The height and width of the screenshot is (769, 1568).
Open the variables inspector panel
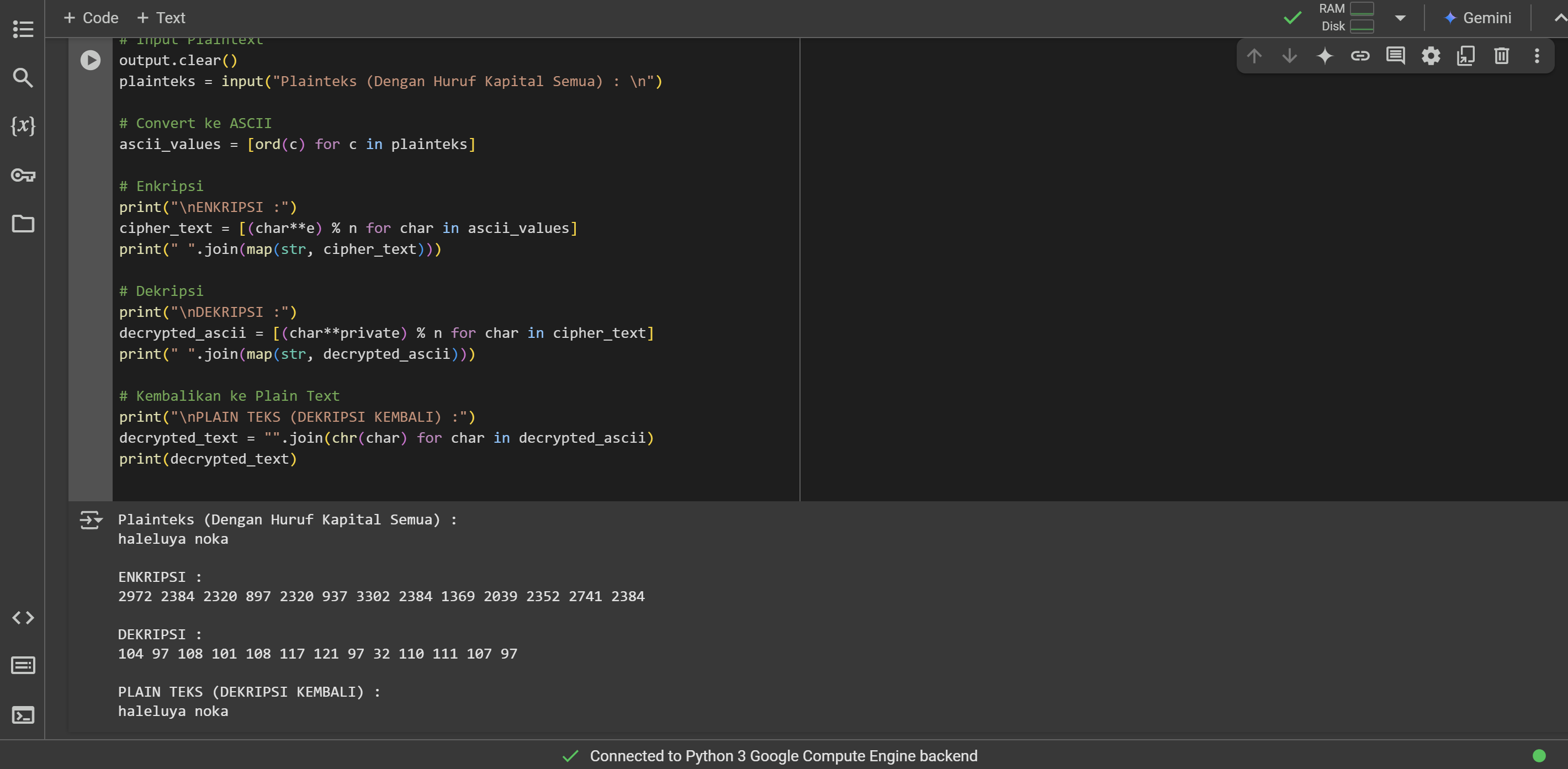pyautogui.click(x=23, y=126)
